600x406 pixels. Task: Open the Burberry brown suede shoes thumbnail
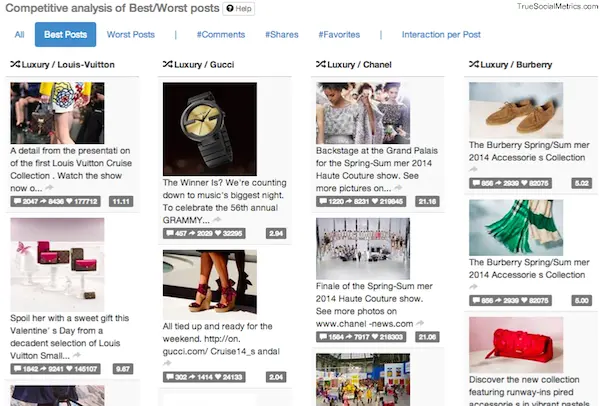tap(516, 110)
